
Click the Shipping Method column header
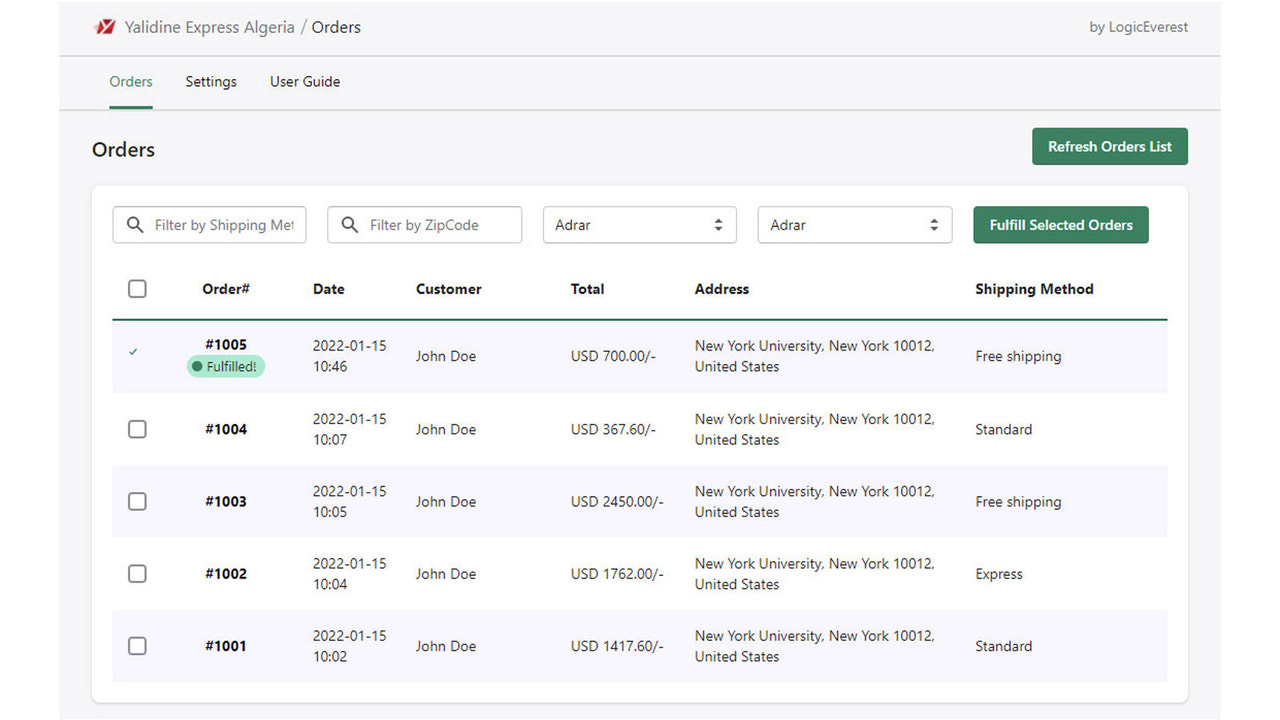1034,289
